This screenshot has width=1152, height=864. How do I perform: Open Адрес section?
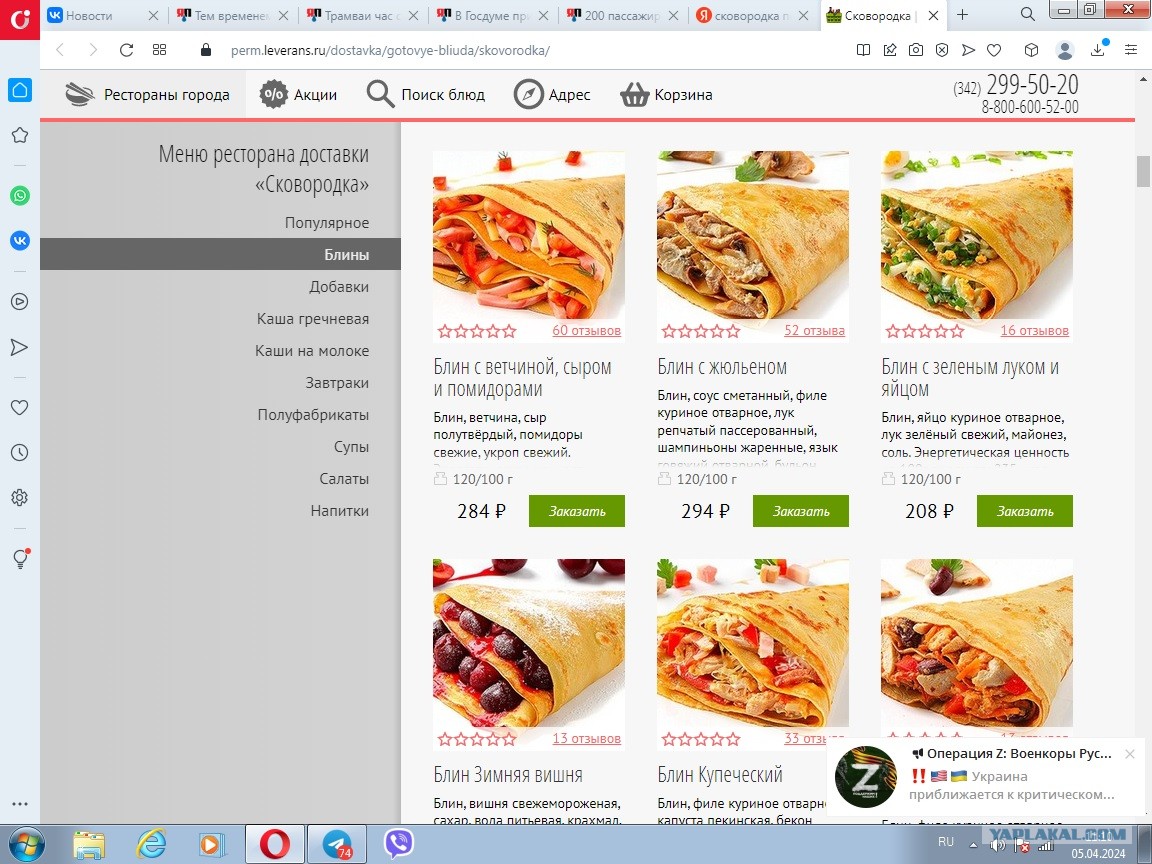tap(552, 95)
